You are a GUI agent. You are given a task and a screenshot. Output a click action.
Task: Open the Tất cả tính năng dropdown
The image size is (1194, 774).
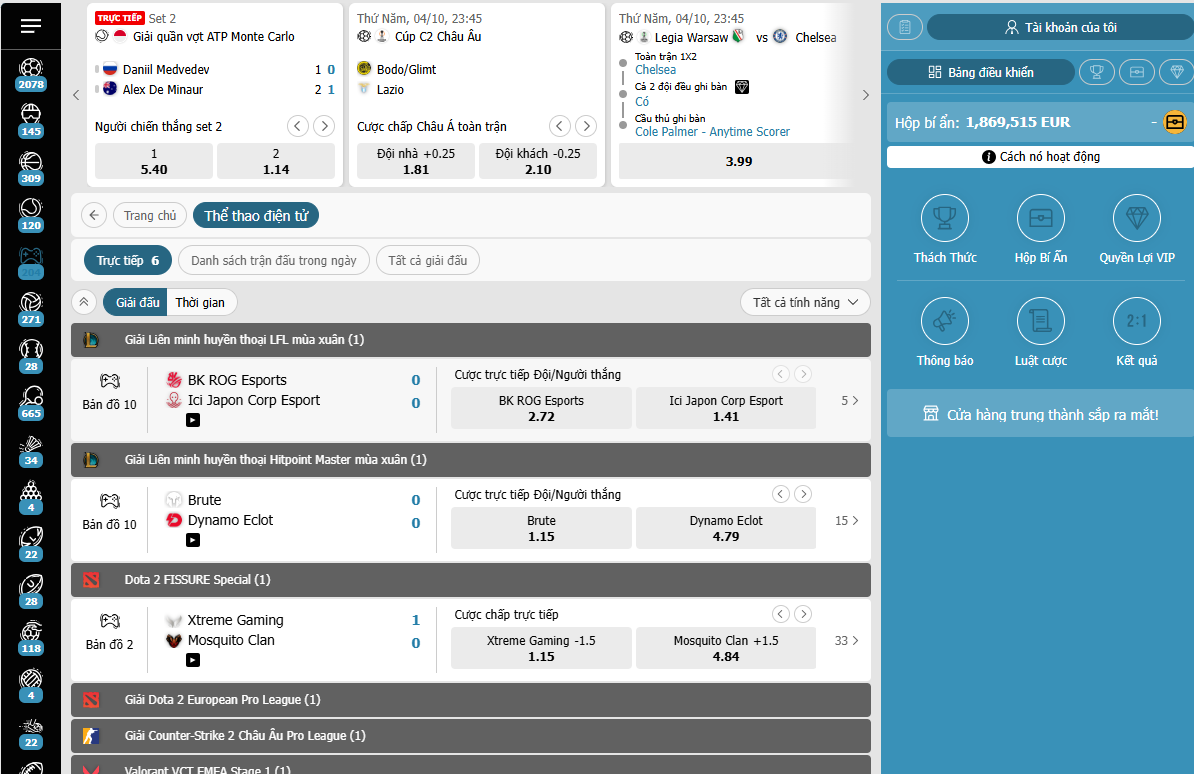[805, 302]
